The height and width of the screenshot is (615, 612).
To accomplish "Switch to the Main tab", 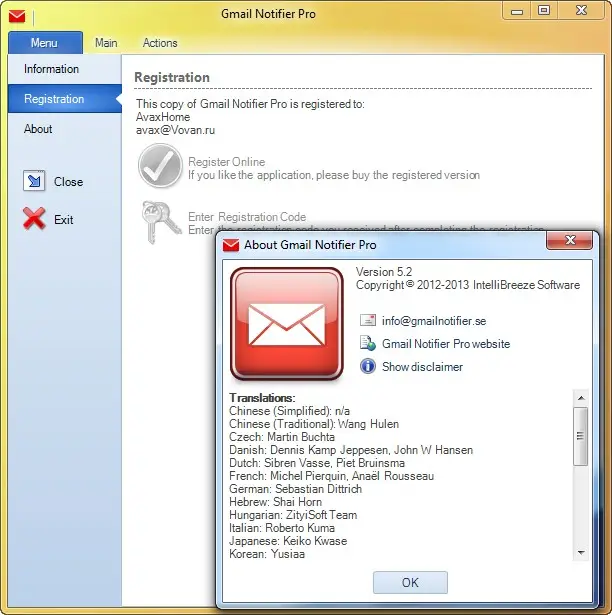I will (106, 43).
